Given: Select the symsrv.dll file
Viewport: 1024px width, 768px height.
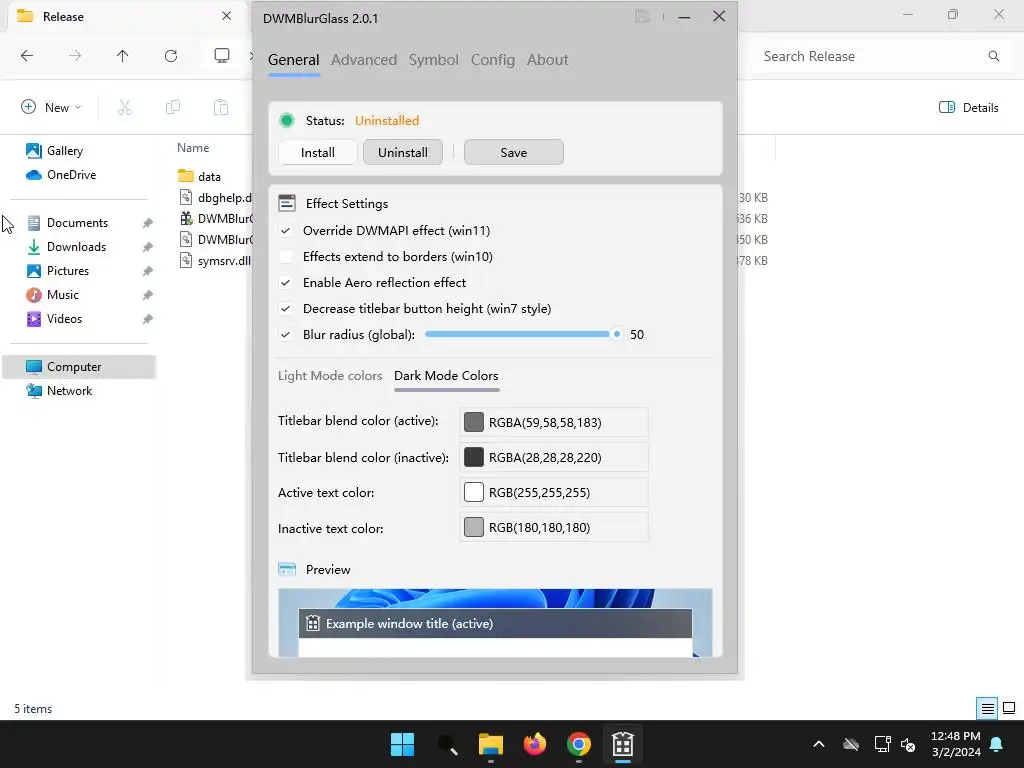Looking at the screenshot, I should tap(216, 261).
